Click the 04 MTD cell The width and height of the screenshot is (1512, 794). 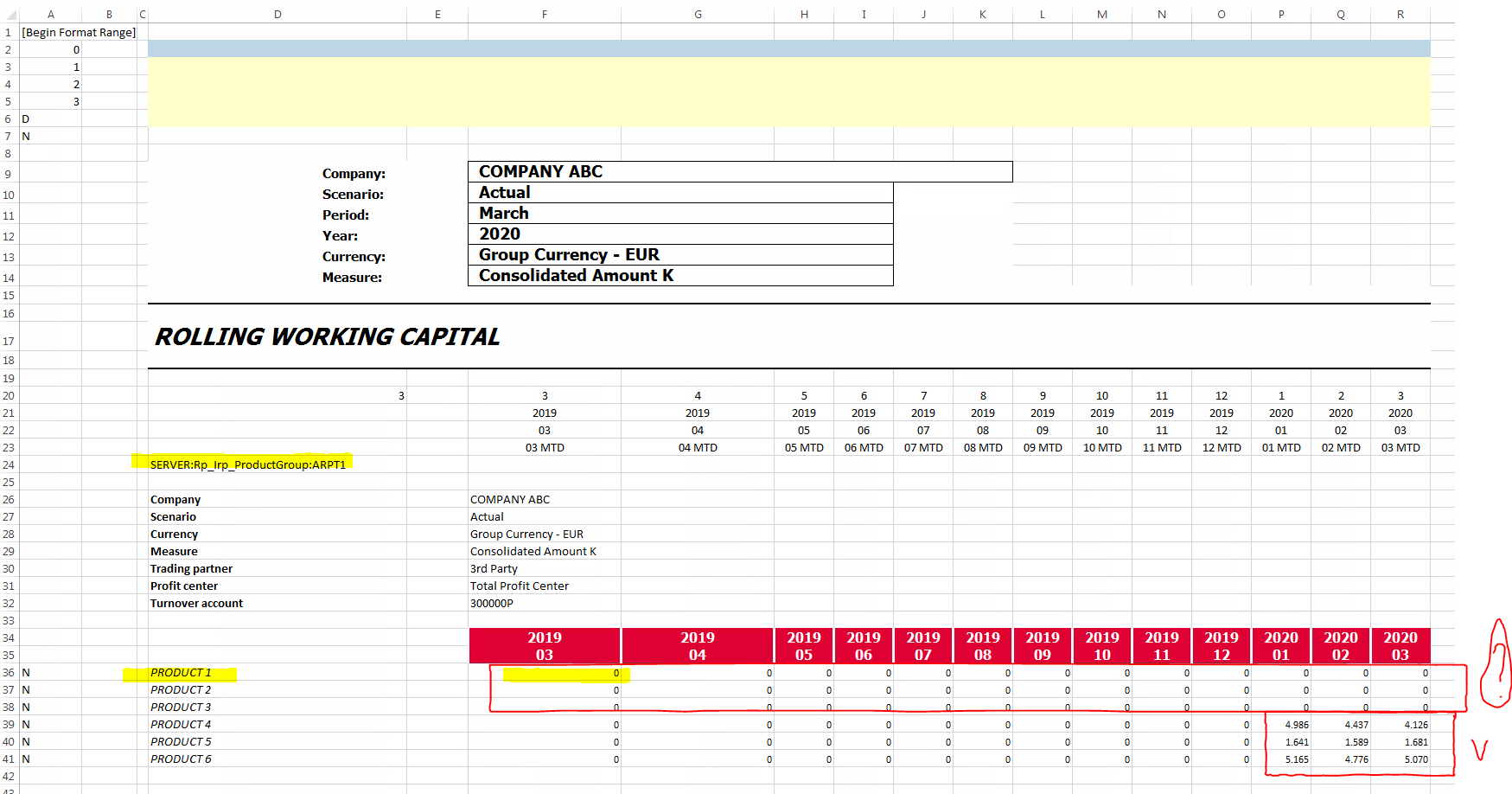(698, 447)
